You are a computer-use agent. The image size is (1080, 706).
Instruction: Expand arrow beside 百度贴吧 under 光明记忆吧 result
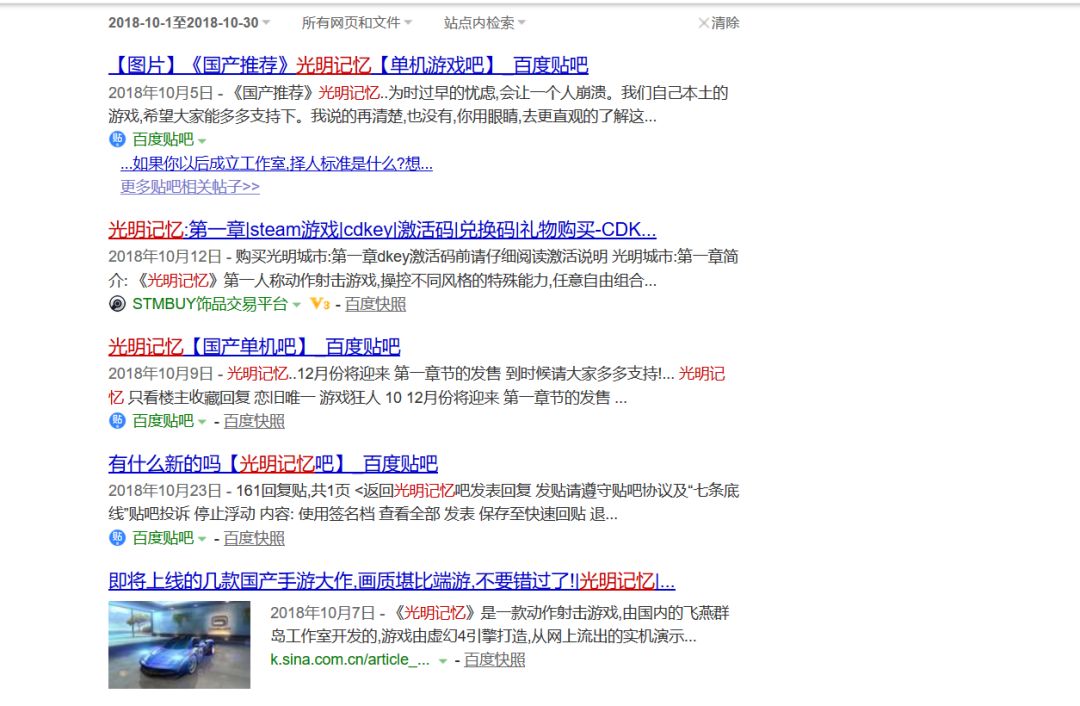[x=202, y=539]
